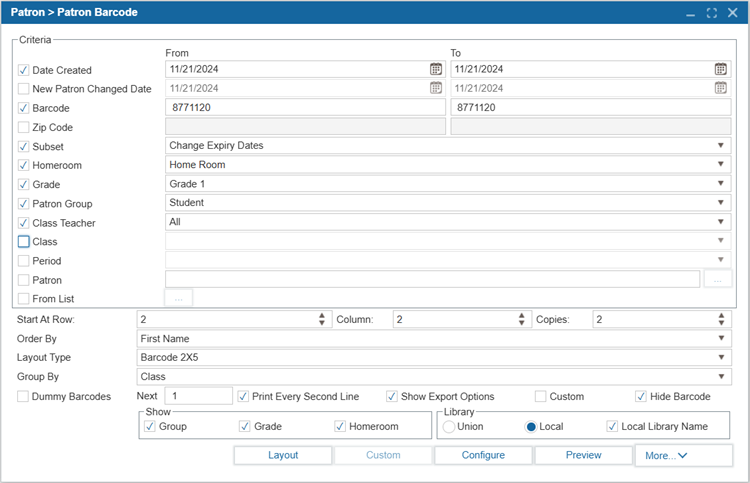This screenshot has width=750, height=483.
Task: Click the Barcode From field 8771120
Action: (305, 107)
